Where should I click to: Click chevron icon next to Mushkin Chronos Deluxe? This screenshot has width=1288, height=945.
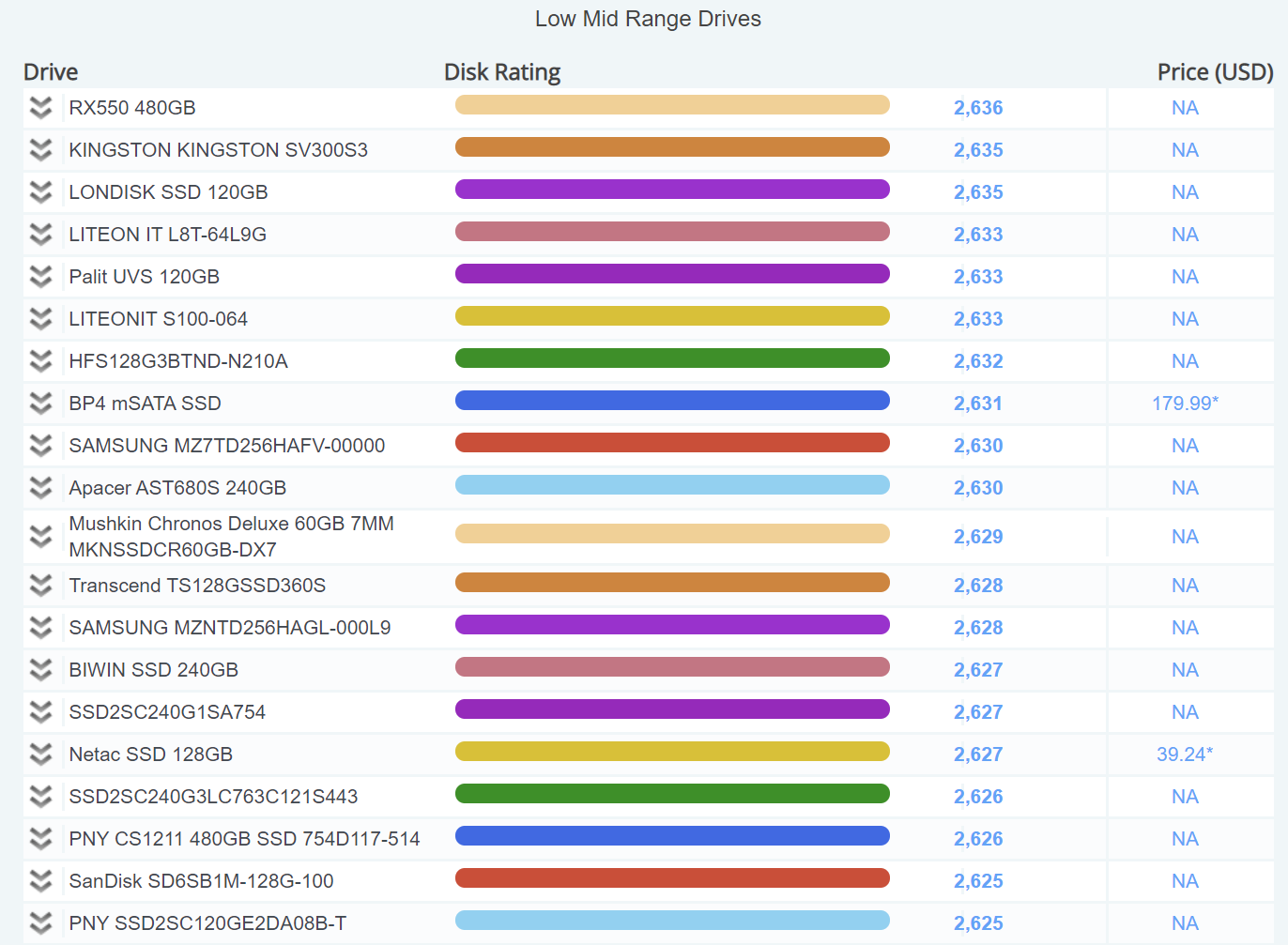pos(40,537)
